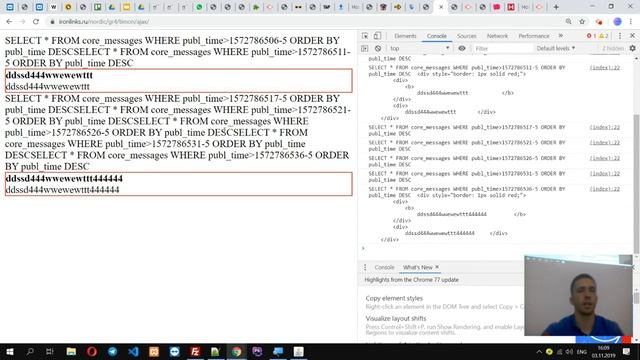
Task: Open the DevTools customize three-dot menu
Action: 620,36
